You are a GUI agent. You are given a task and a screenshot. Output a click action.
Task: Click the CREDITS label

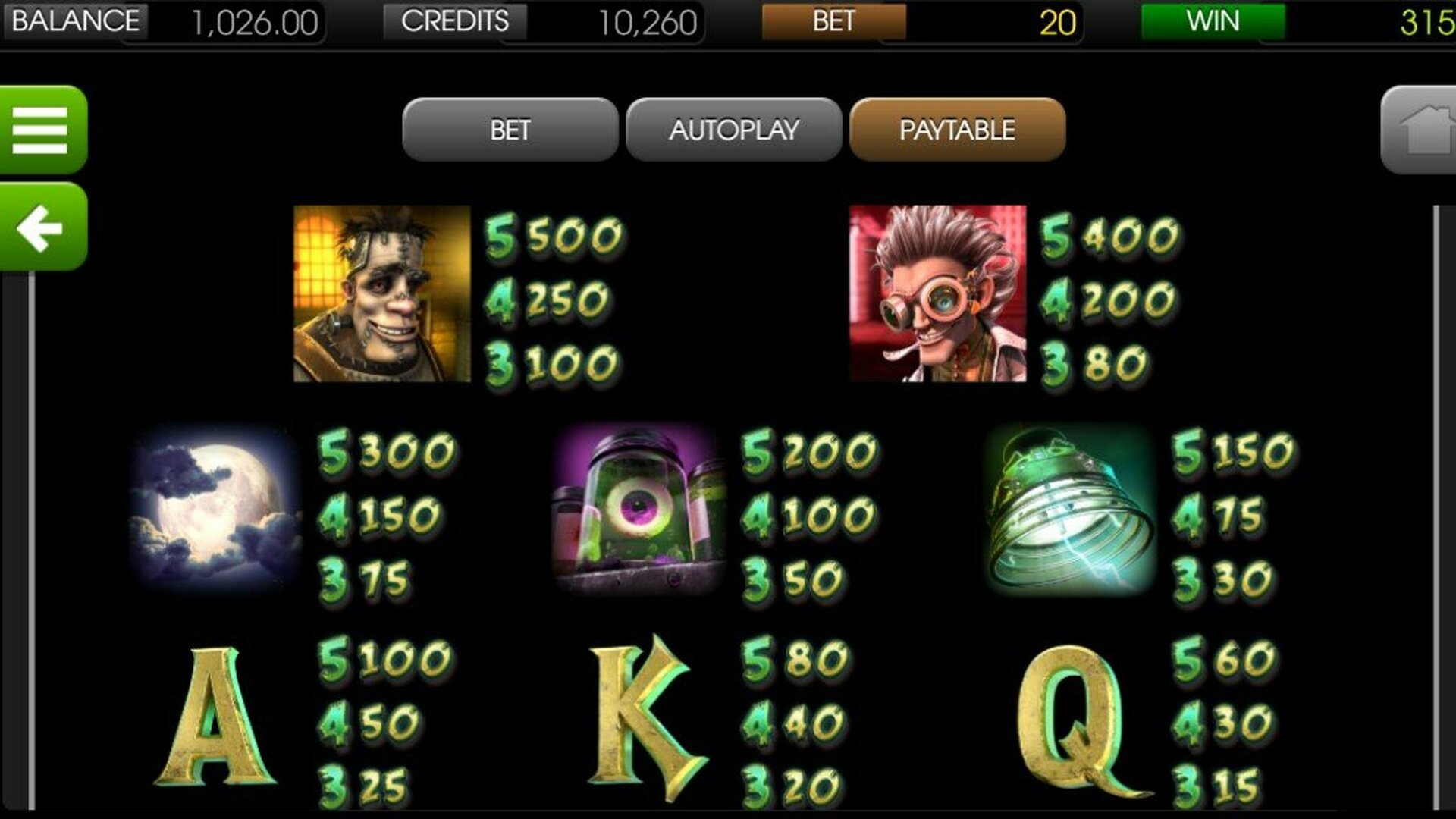(455, 21)
